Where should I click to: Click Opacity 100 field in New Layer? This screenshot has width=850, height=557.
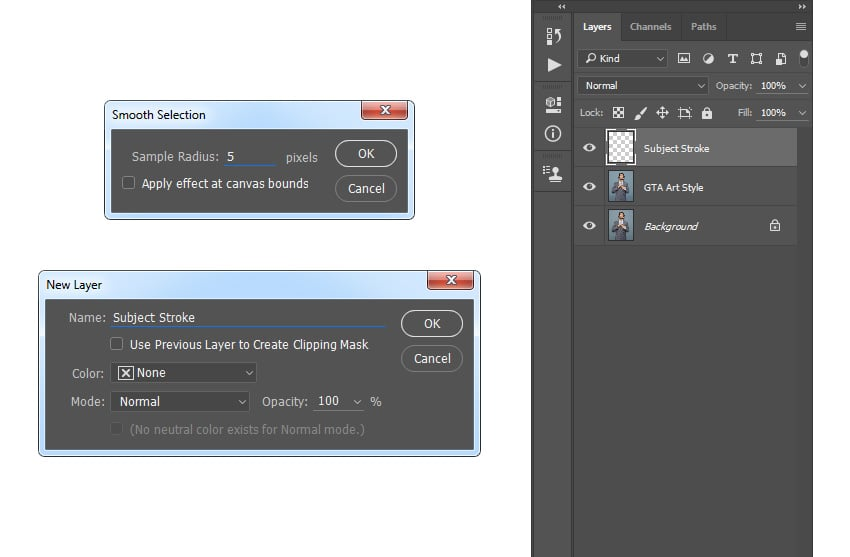point(332,401)
